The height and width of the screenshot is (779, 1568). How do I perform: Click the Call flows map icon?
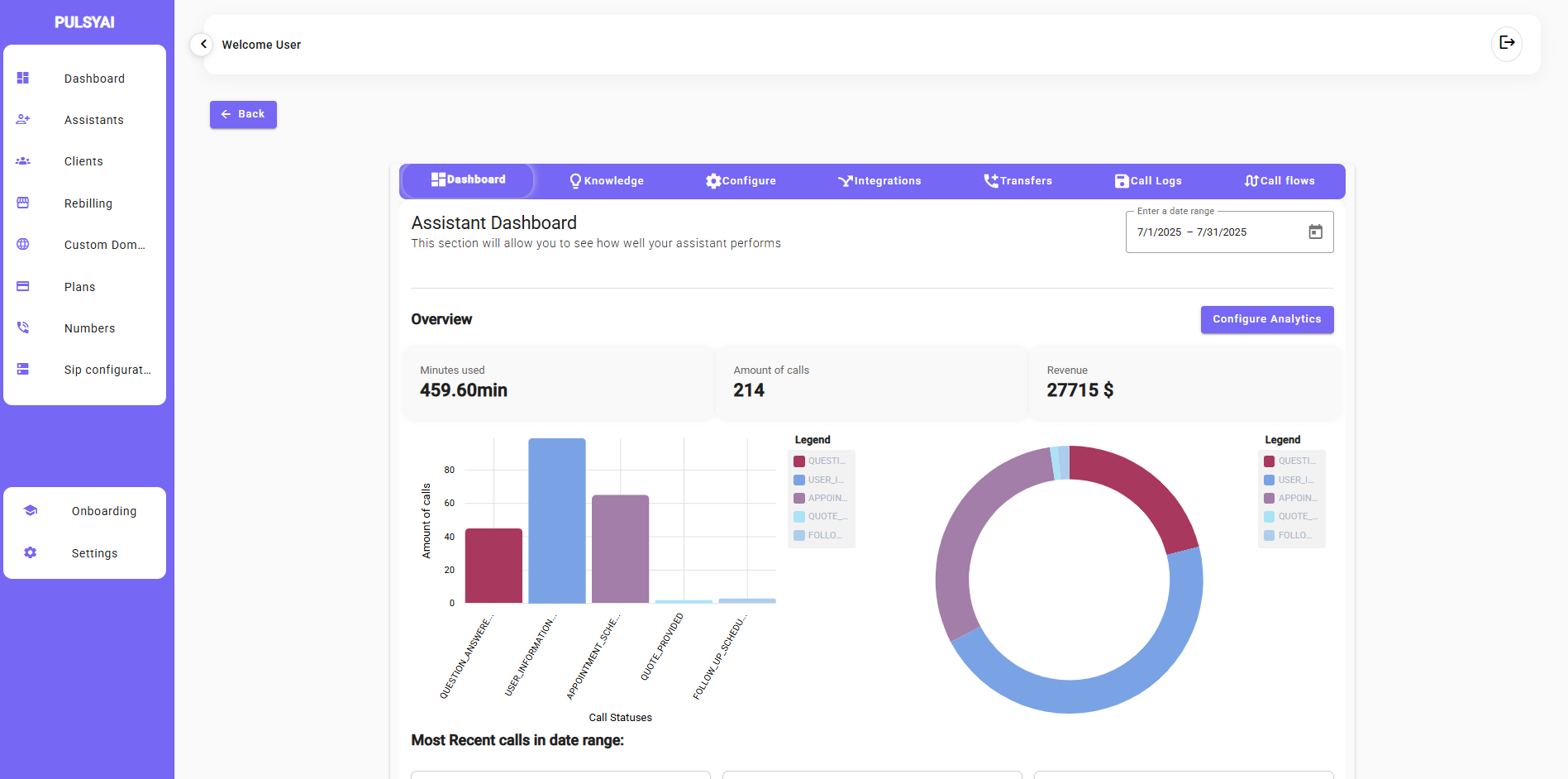(1251, 181)
